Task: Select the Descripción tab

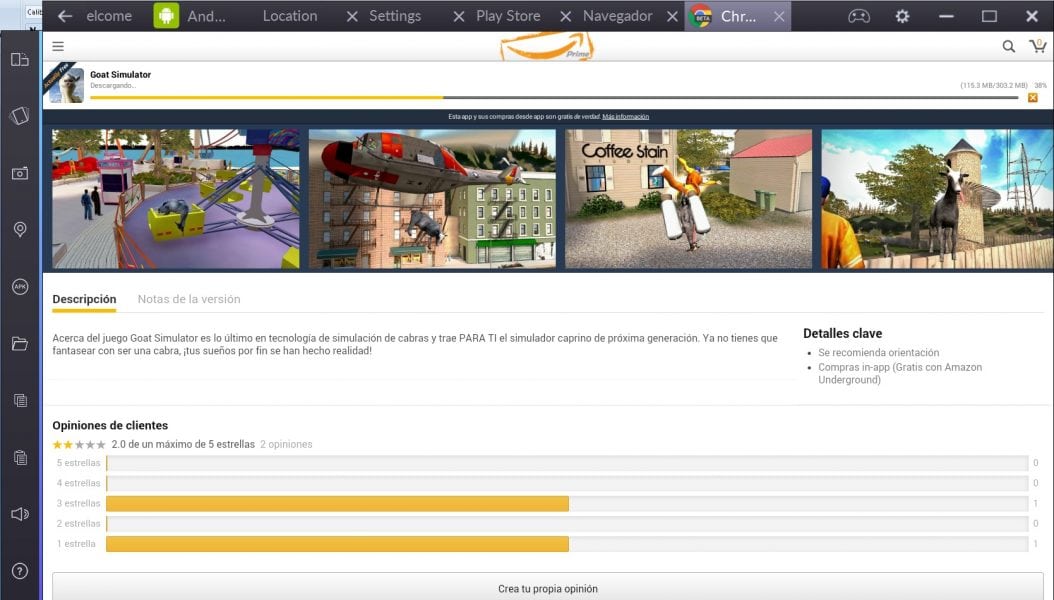Action: (x=84, y=300)
